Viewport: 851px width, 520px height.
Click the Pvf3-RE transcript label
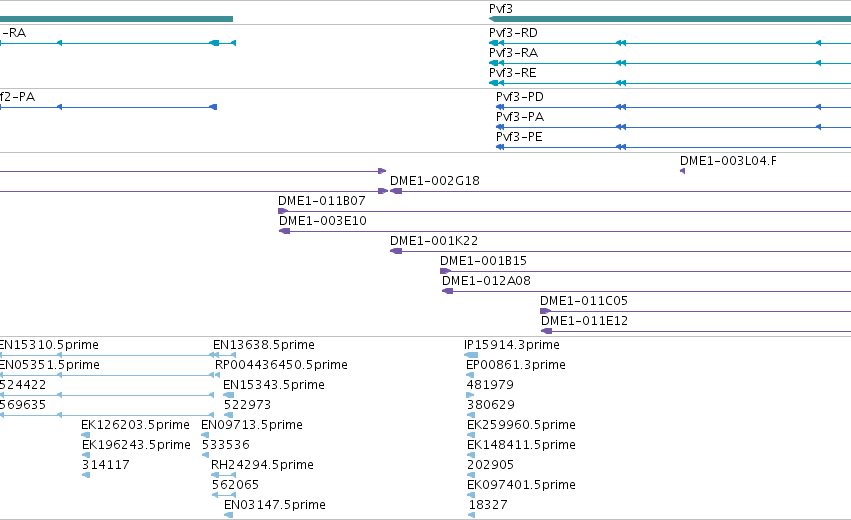click(512, 73)
